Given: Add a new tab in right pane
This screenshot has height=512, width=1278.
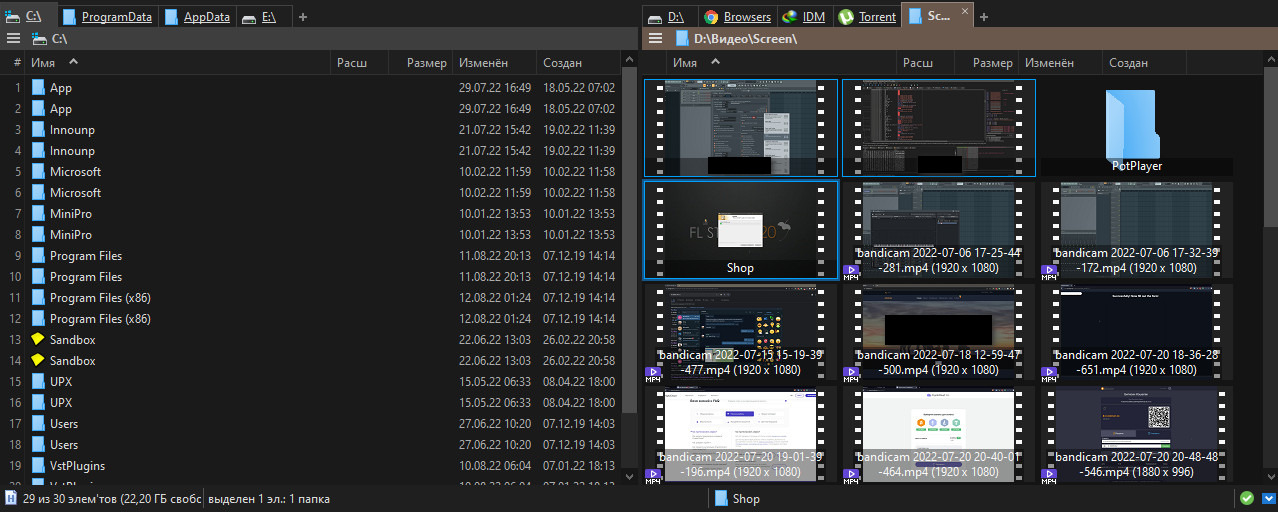Looking at the screenshot, I should click(983, 17).
